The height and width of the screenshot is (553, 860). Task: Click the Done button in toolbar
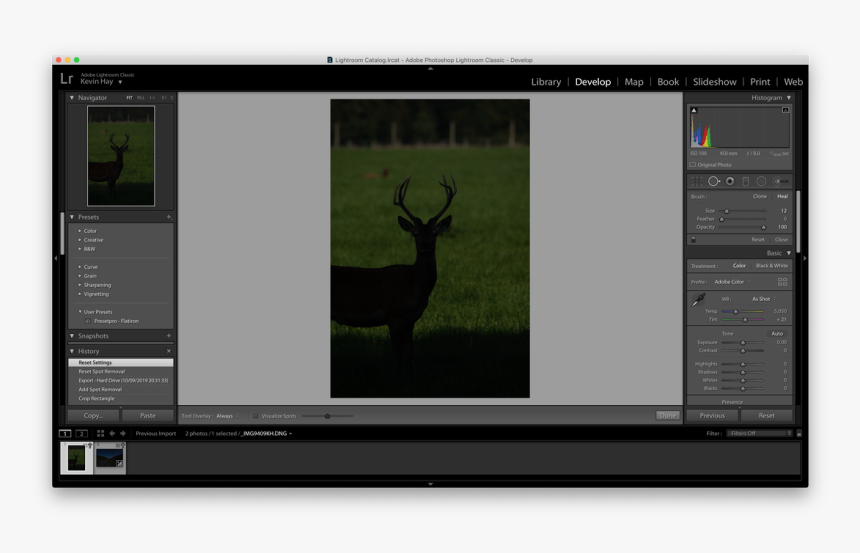point(667,416)
